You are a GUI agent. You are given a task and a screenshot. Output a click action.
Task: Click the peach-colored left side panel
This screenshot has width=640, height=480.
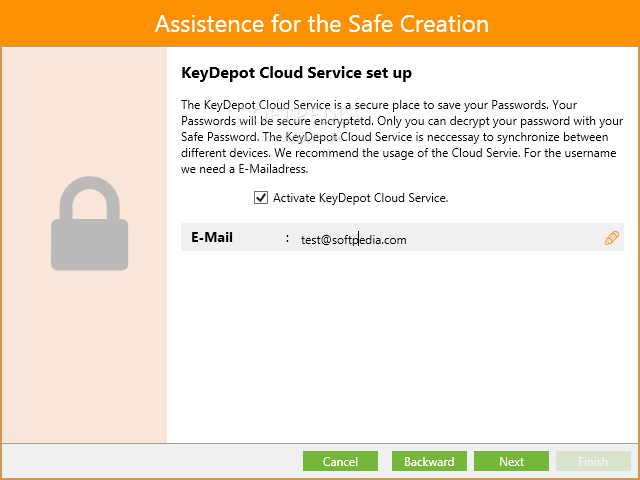84,347
